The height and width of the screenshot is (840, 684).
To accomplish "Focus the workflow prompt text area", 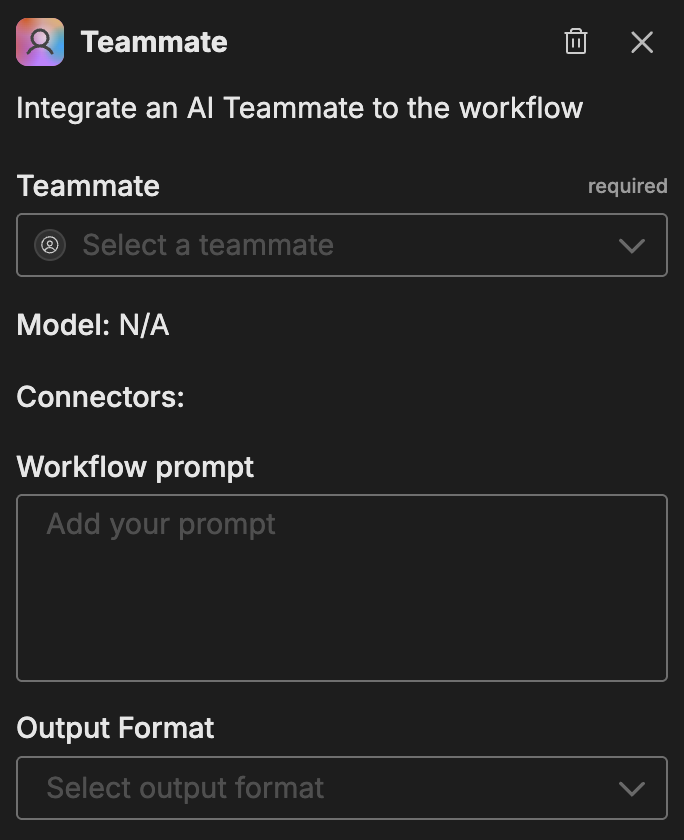I will [342, 587].
